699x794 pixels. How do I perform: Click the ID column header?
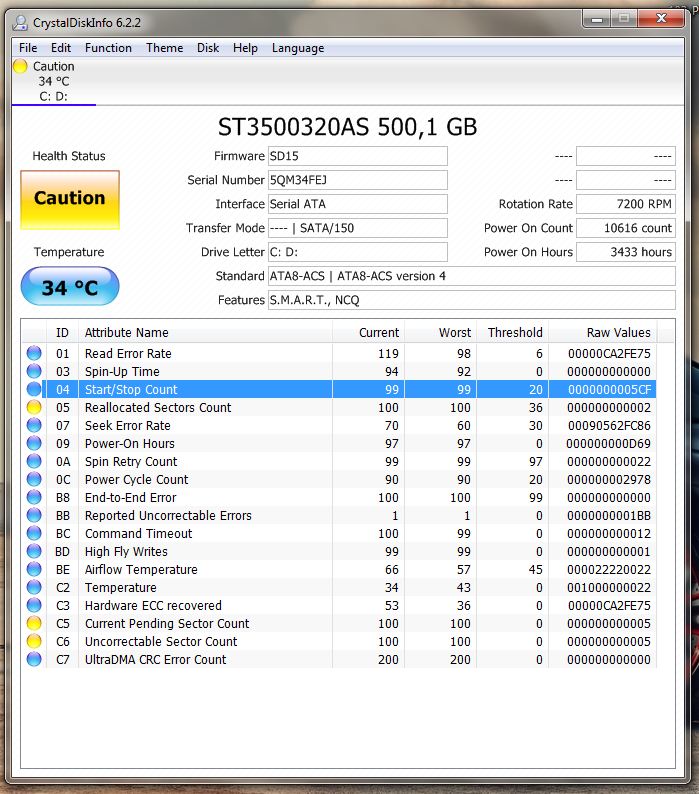click(x=62, y=333)
